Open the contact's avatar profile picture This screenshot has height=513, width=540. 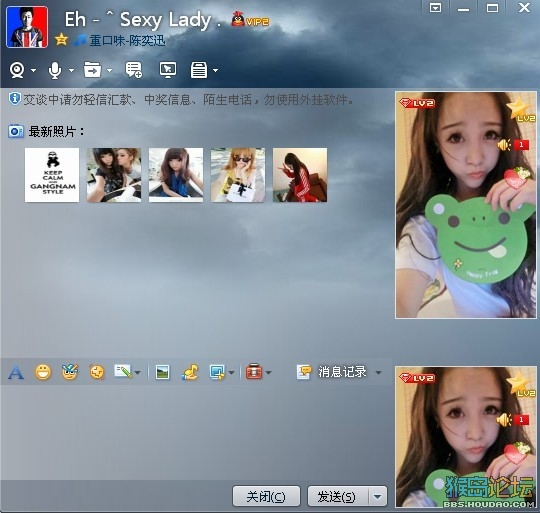pyautogui.click(x=27, y=27)
